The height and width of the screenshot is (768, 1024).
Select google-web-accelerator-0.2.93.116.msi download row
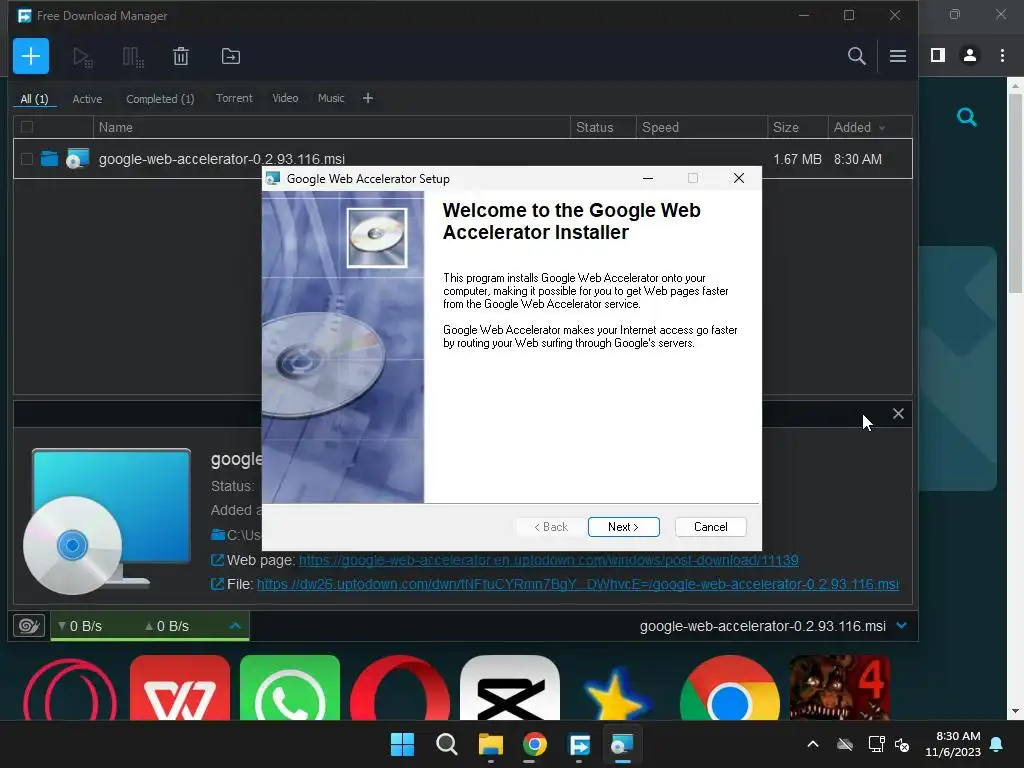(x=462, y=159)
